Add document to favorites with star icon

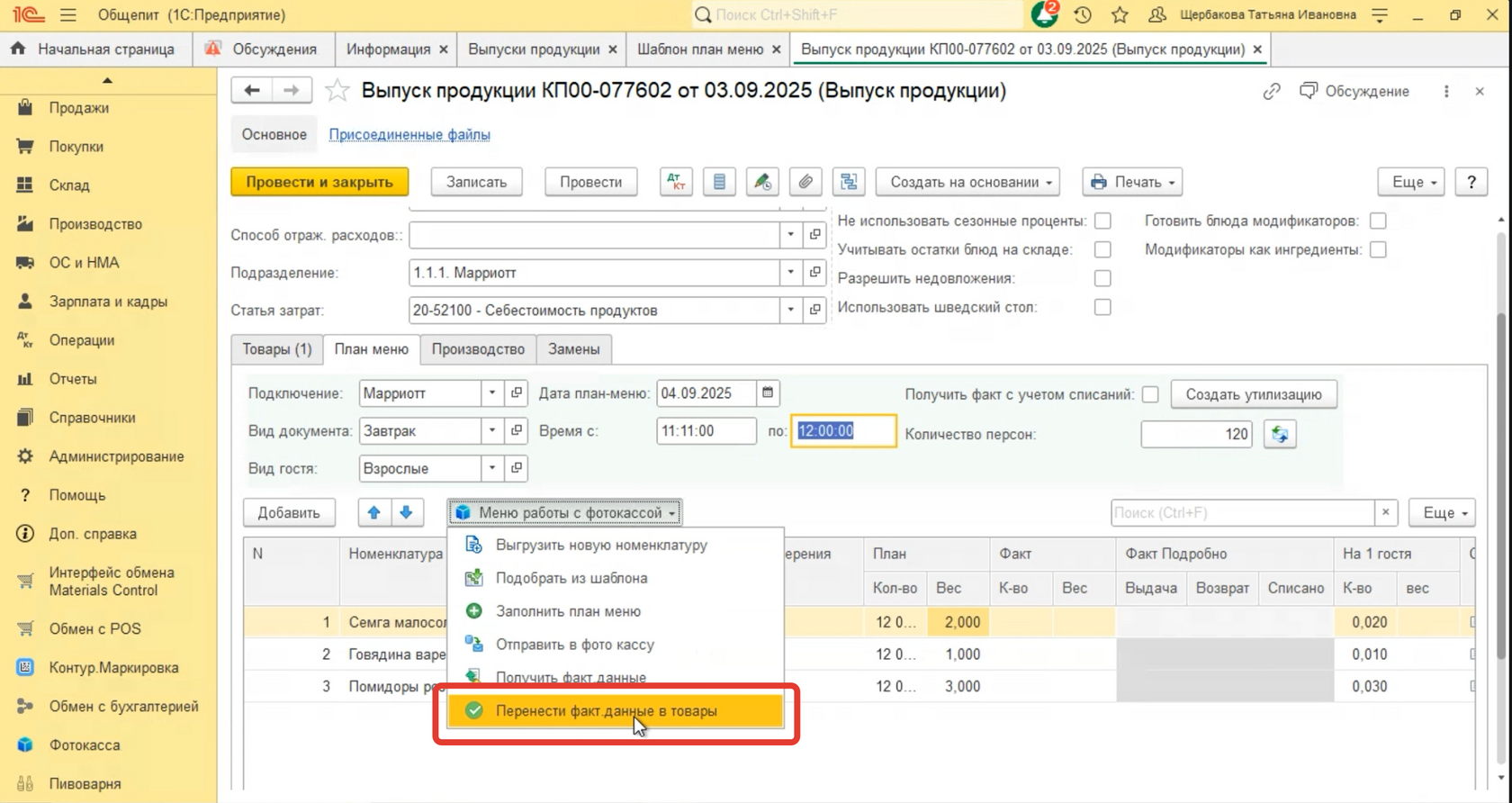(337, 91)
